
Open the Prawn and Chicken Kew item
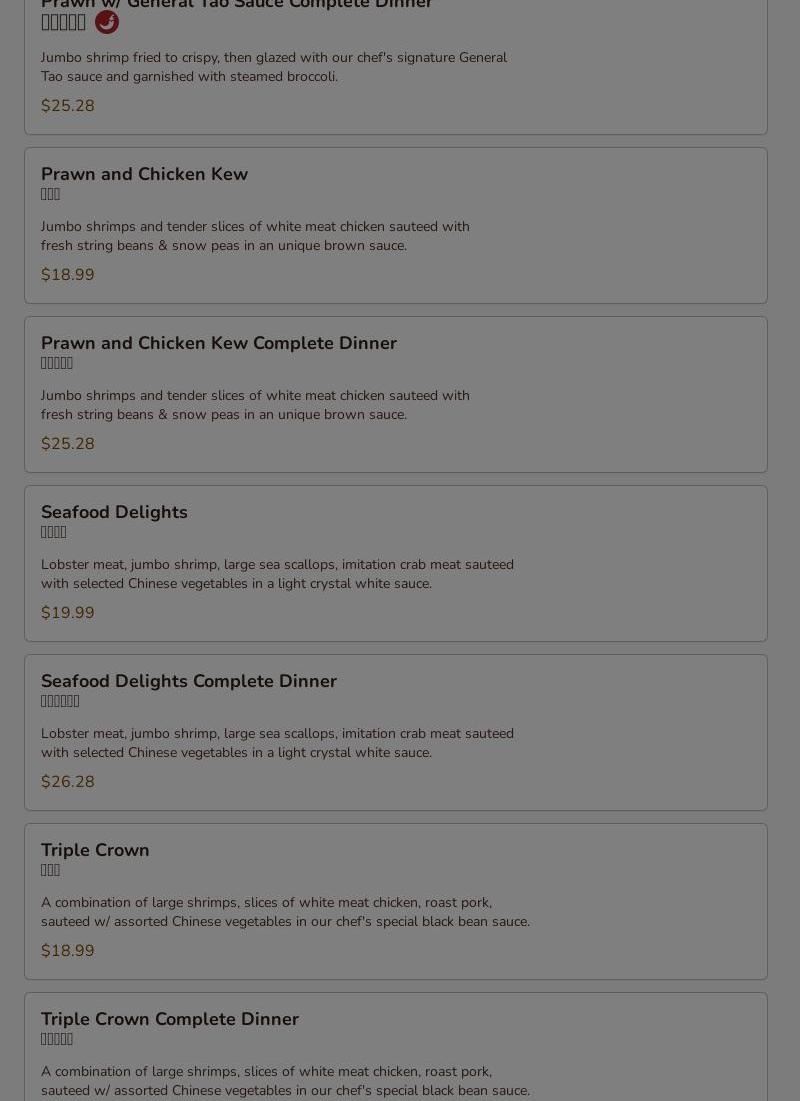point(144,174)
